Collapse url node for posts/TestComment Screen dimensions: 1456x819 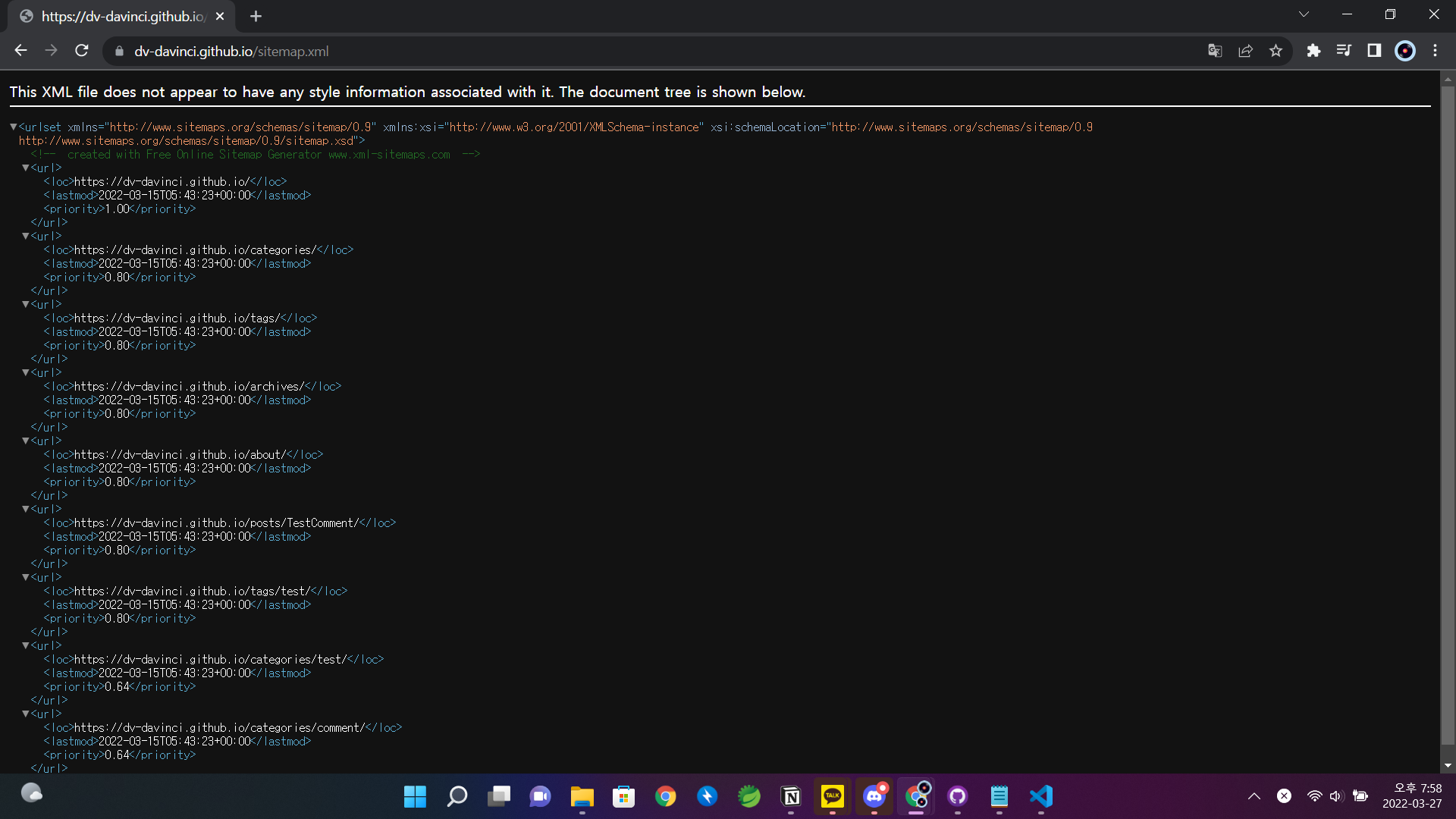tap(25, 509)
